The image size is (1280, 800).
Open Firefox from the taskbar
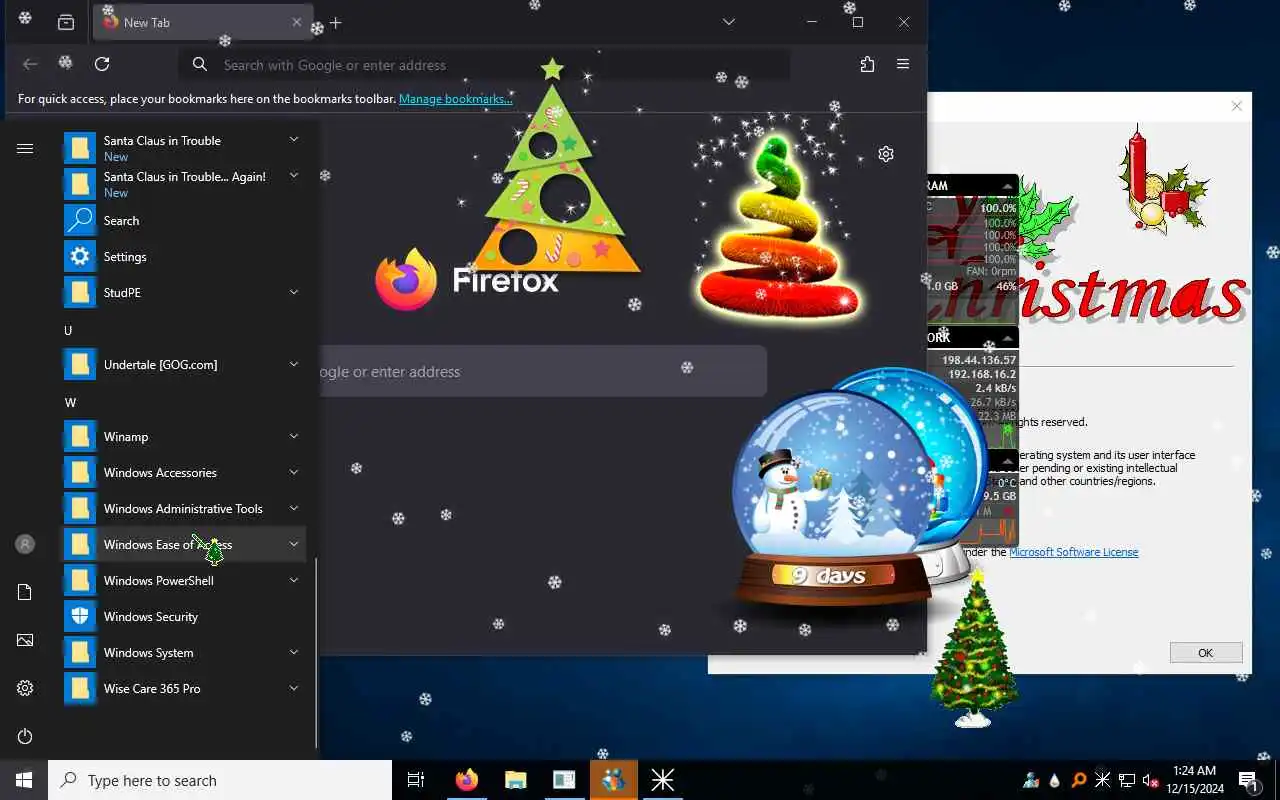click(x=466, y=780)
